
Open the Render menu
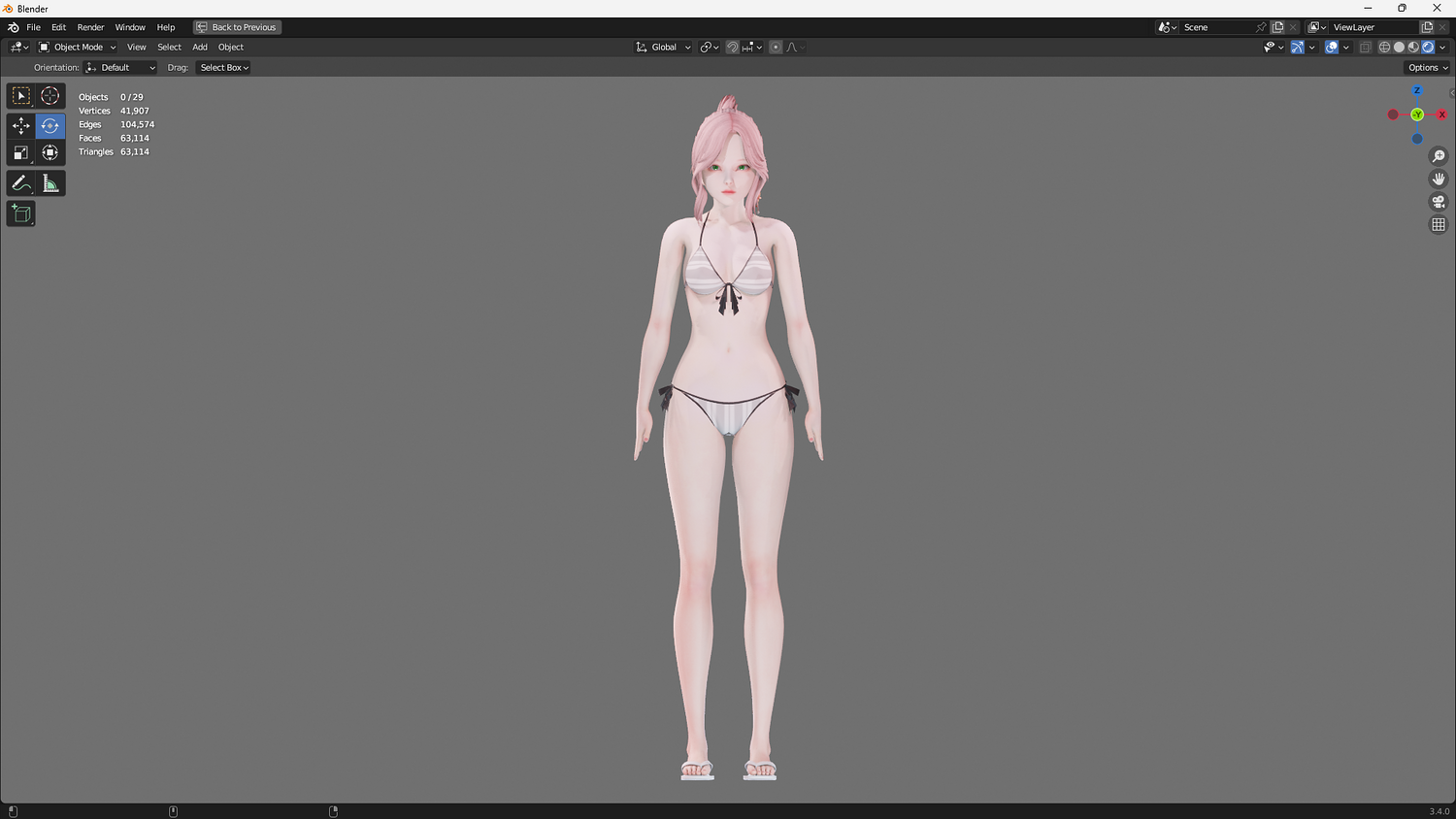click(x=90, y=27)
